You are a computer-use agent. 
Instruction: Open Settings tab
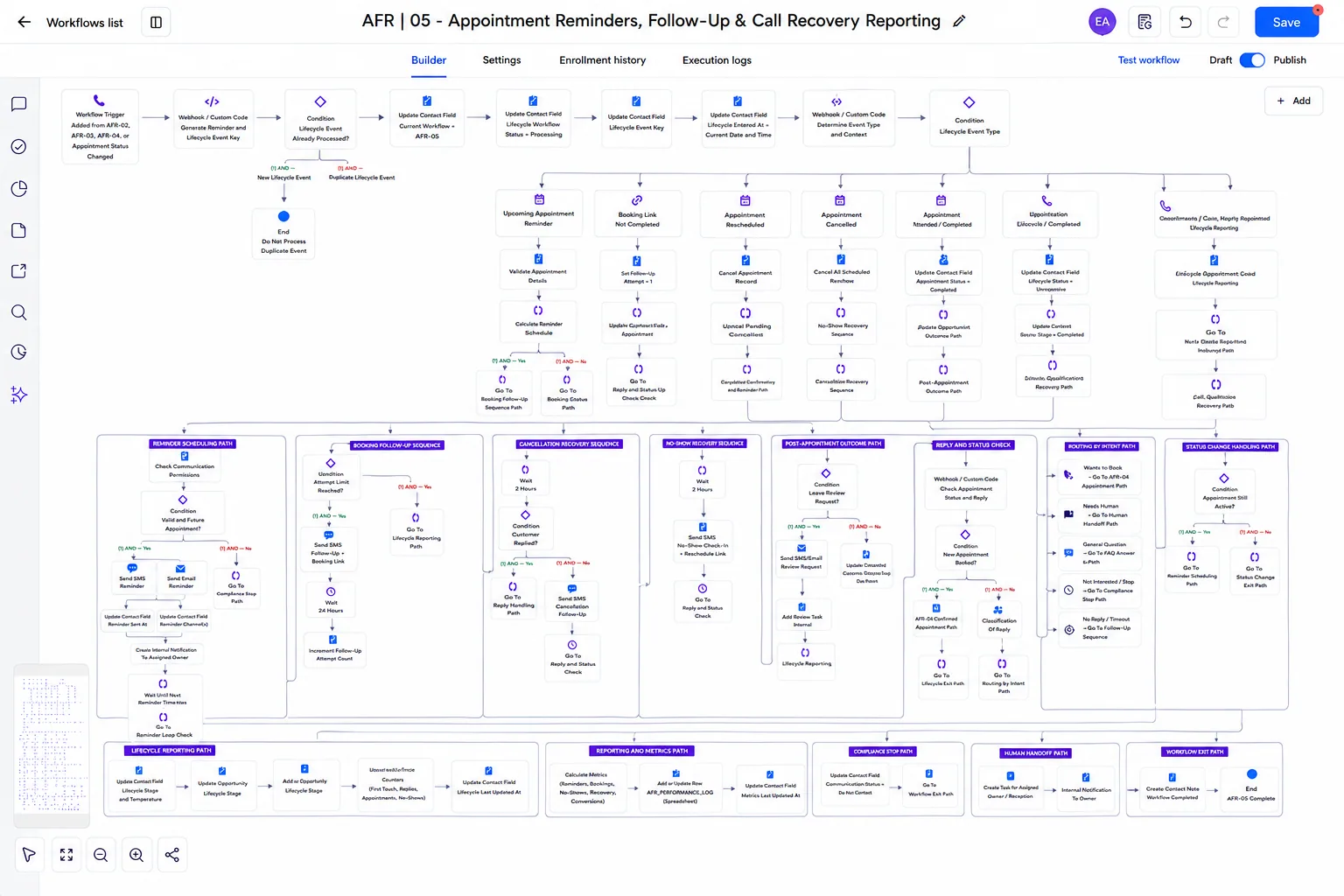tap(501, 60)
